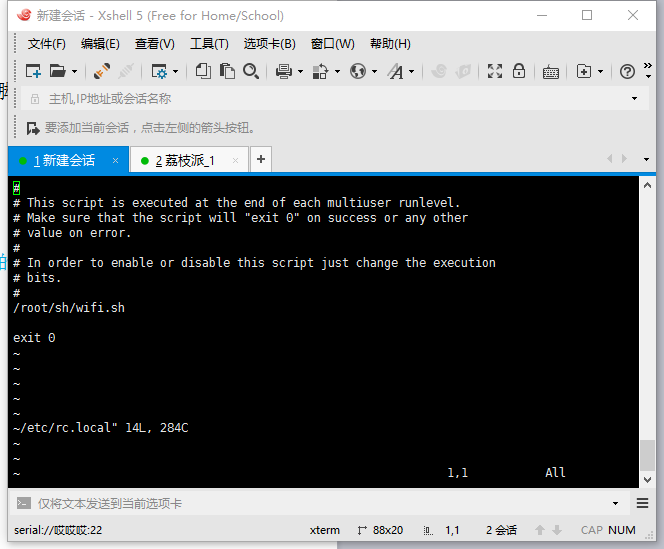Viewport: 664px width, 549px height.
Task: Expand the compose bar dropdown arrow
Action: tap(615, 503)
